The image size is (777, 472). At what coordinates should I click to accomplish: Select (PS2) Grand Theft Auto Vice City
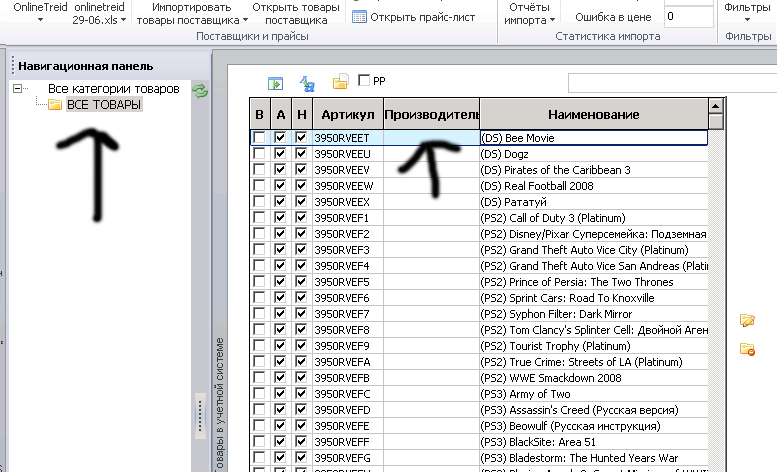594,250
